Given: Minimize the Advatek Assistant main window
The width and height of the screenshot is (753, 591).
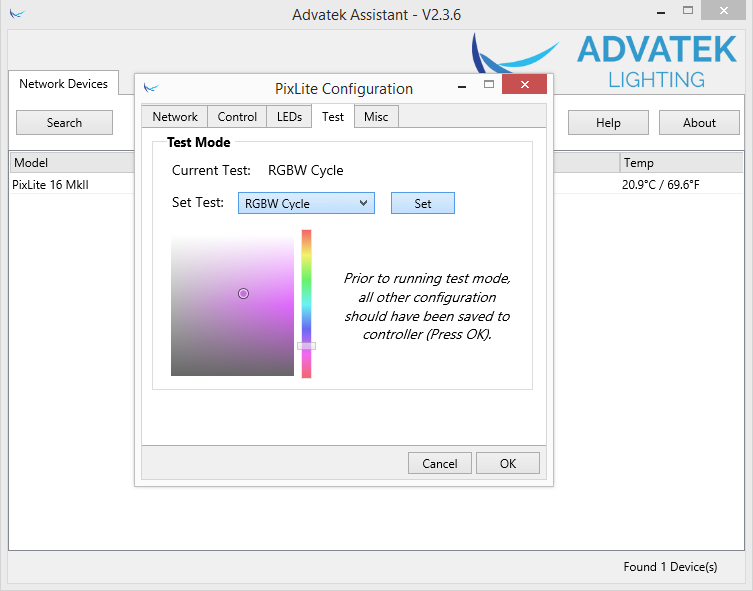Looking at the screenshot, I should pyautogui.click(x=661, y=12).
